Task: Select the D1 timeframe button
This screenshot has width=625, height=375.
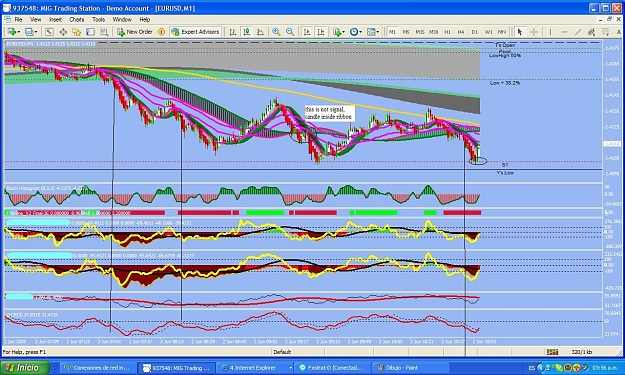Action: 474,32
